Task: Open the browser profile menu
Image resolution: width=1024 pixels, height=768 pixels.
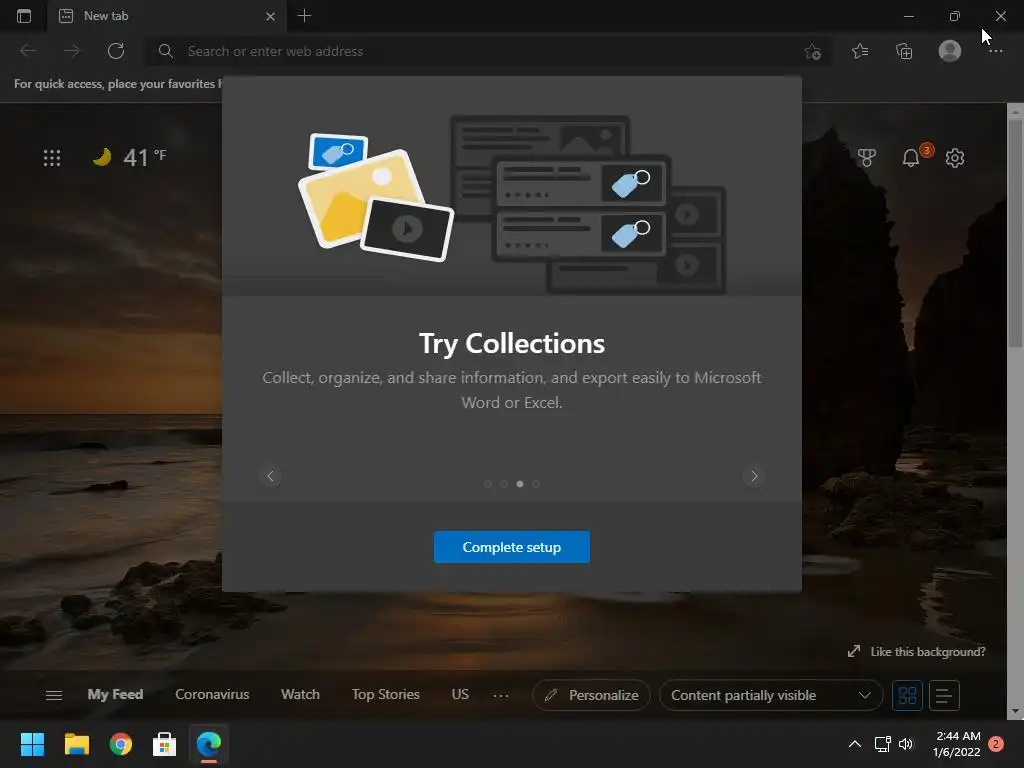Action: (x=950, y=51)
